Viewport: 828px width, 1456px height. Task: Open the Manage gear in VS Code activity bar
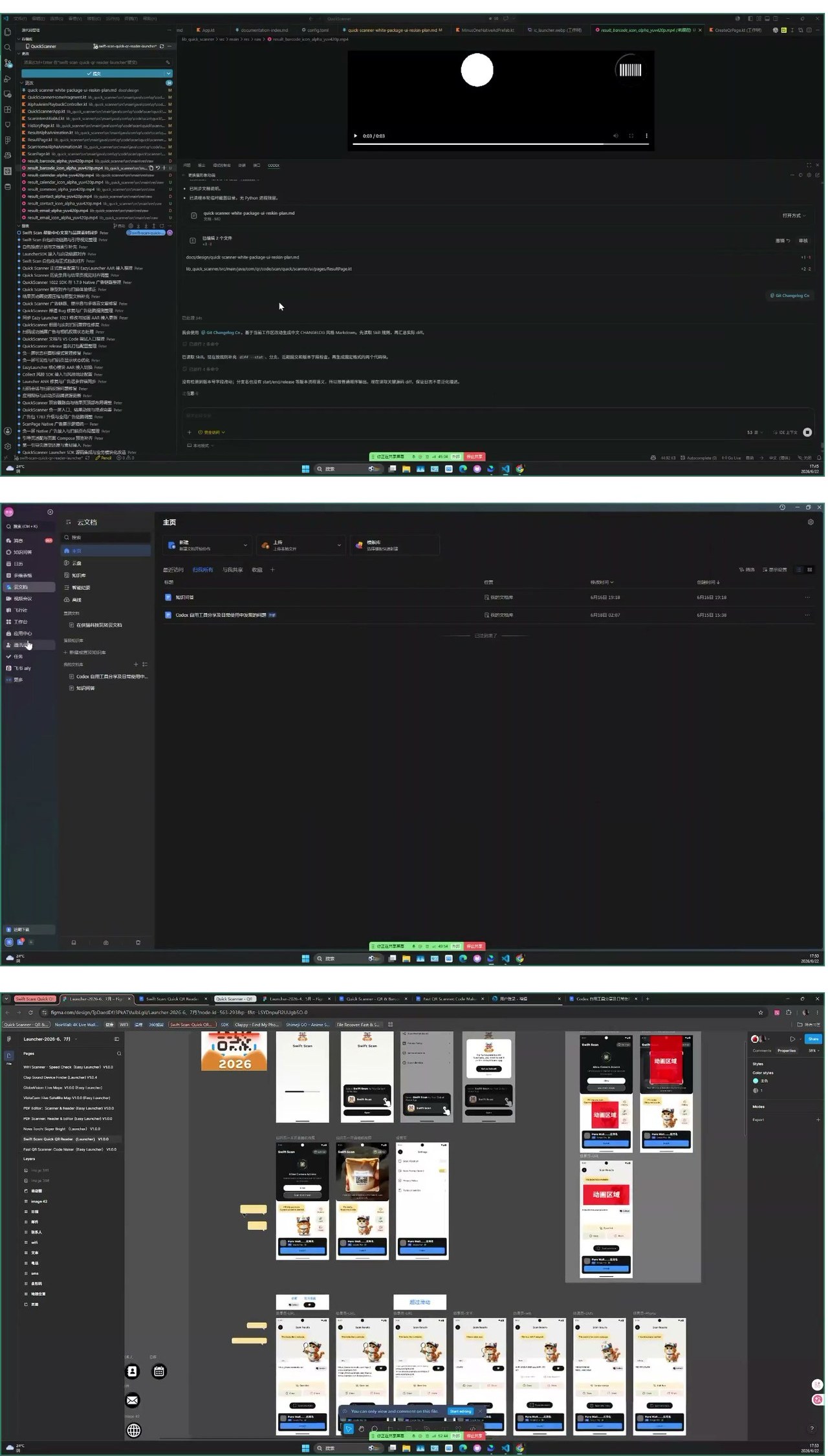point(8,446)
